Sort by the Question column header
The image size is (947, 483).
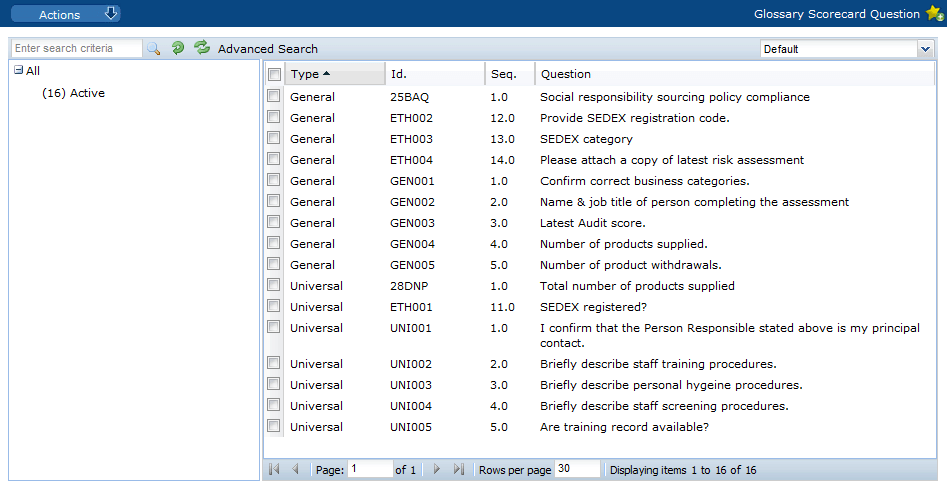[x=735, y=74]
